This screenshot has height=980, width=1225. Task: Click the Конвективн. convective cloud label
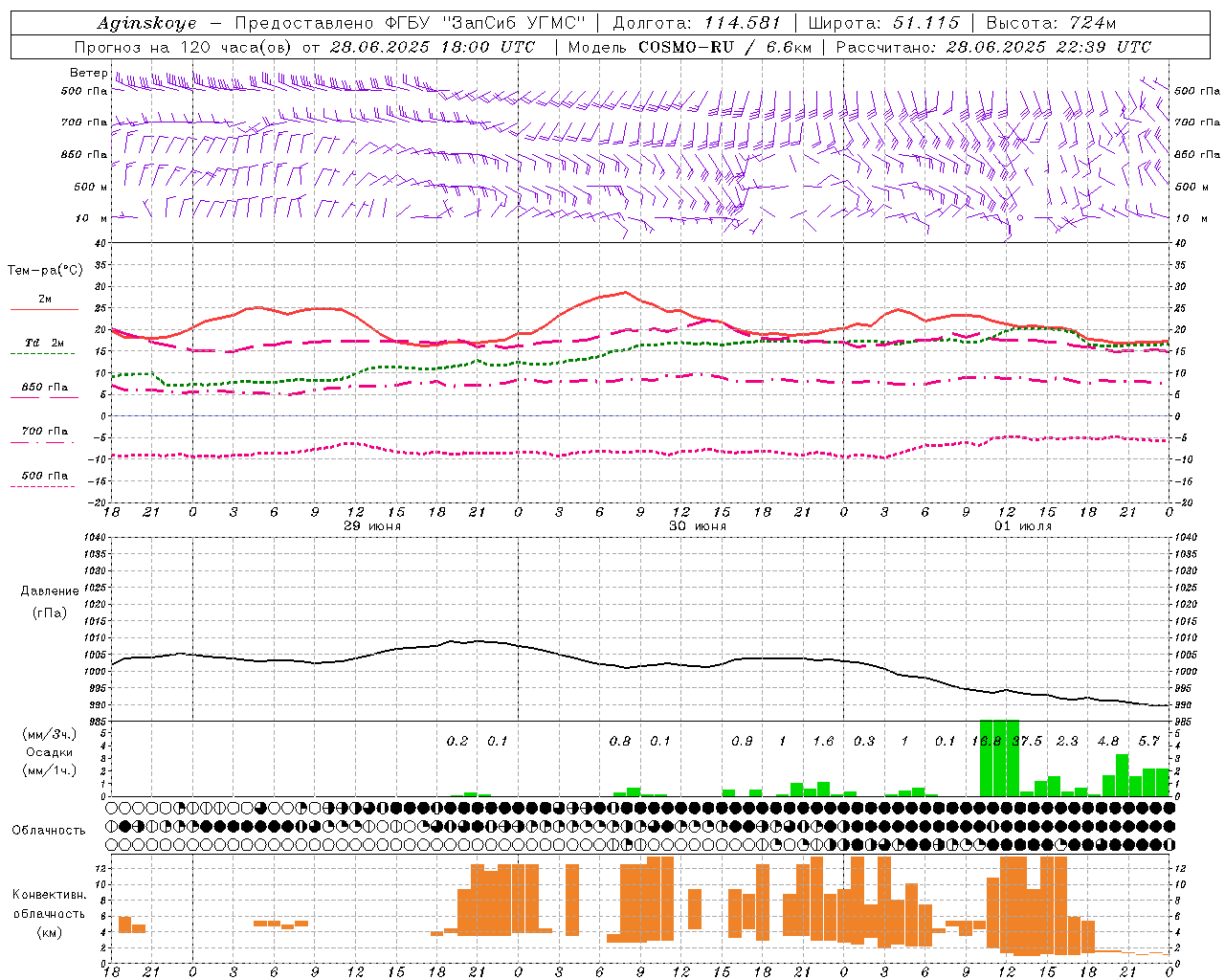[49, 895]
